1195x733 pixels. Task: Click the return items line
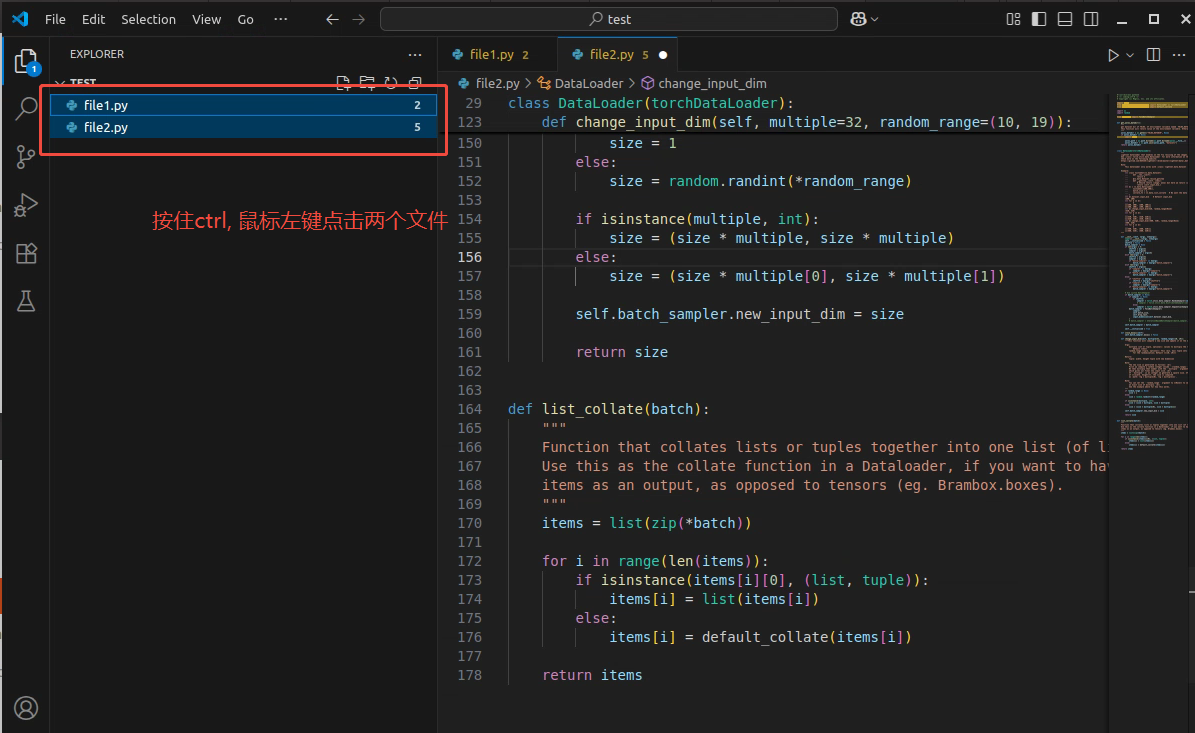point(592,675)
